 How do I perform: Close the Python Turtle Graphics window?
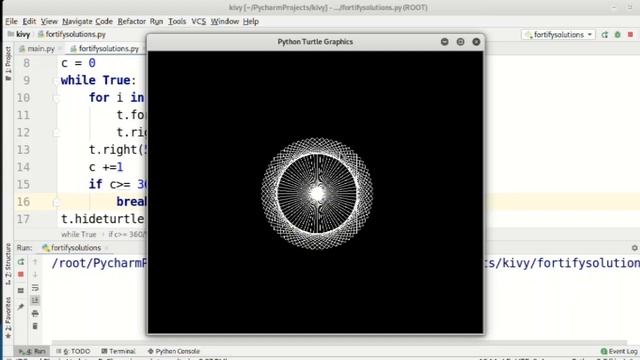pyautogui.click(x=476, y=42)
